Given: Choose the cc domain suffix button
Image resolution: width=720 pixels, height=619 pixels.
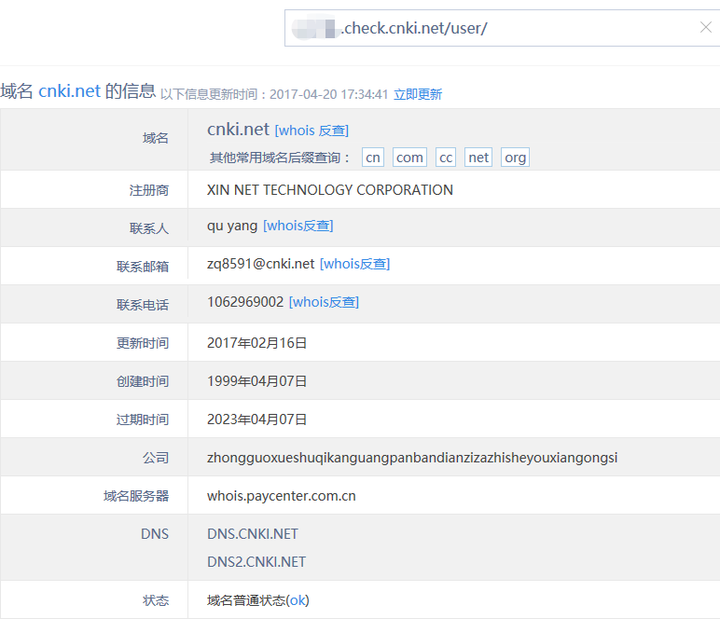Looking at the screenshot, I should pos(446,158).
